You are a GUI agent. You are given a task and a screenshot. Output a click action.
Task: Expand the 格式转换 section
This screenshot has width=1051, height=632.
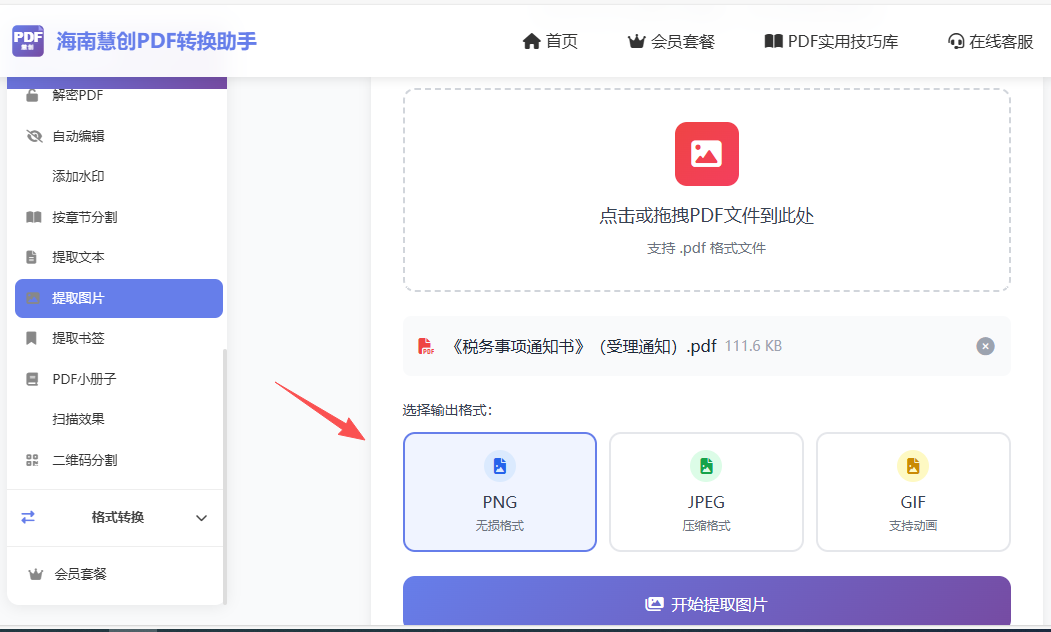click(x=115, y=517)
